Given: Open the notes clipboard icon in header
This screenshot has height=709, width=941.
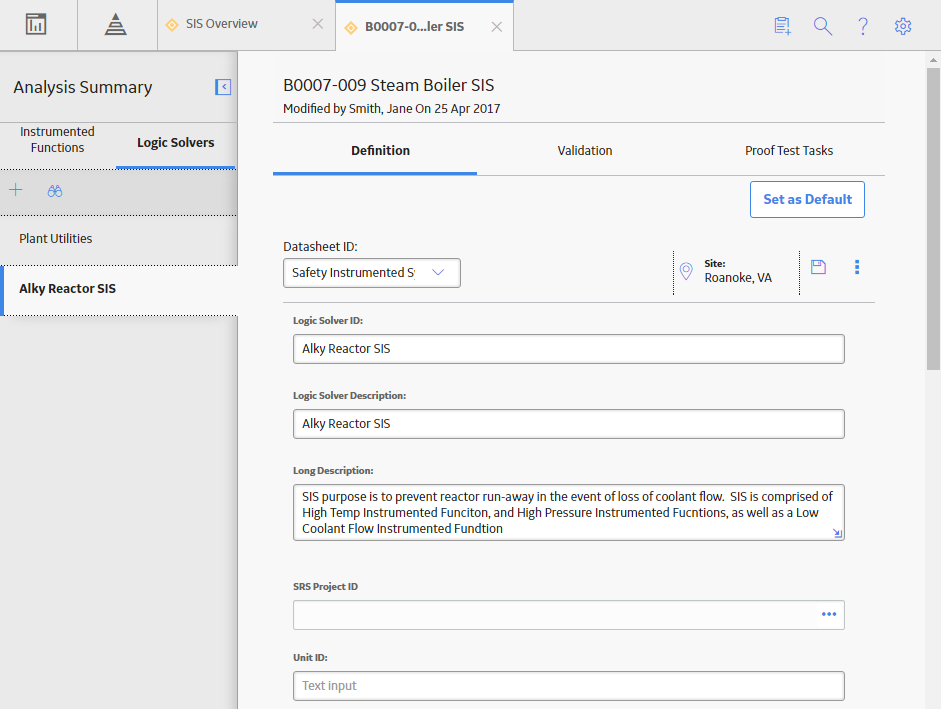Looking at the screenshot, I should (x=782, y=26).
